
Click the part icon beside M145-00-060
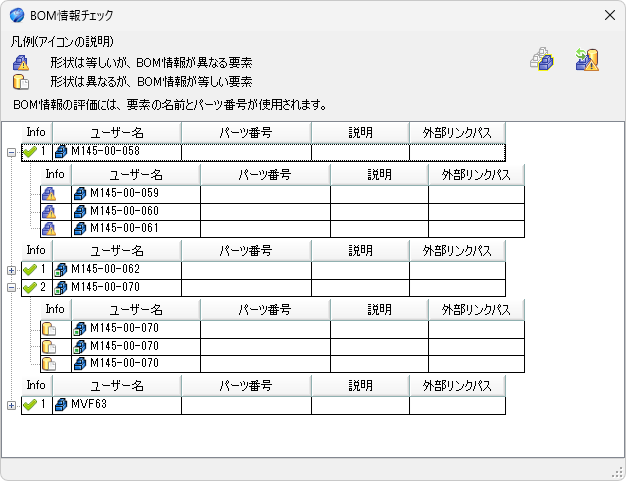point(80,211)
